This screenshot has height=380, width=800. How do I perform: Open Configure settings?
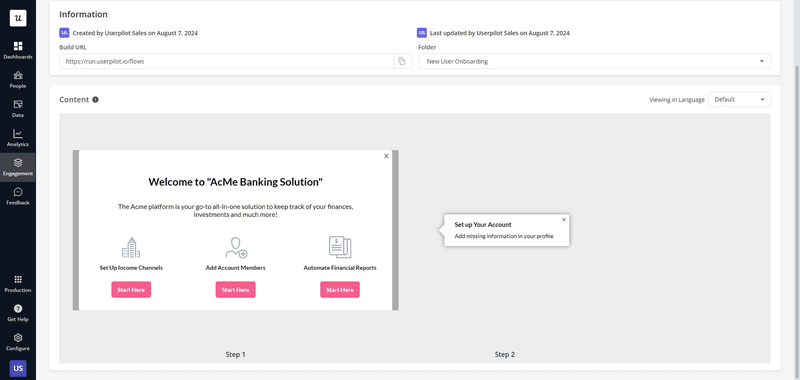(18, 342)
